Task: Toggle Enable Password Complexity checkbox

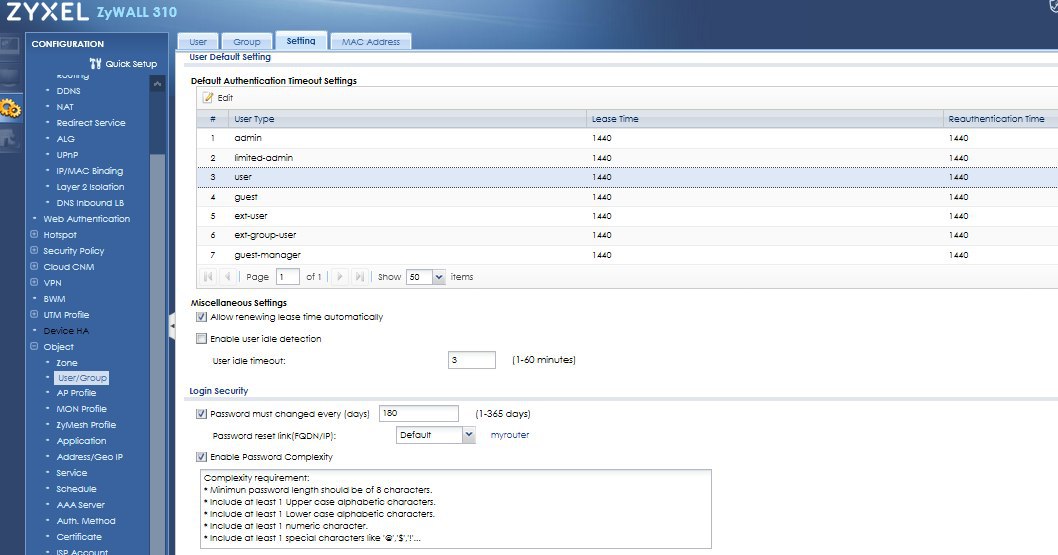Action: coord(202,457)
